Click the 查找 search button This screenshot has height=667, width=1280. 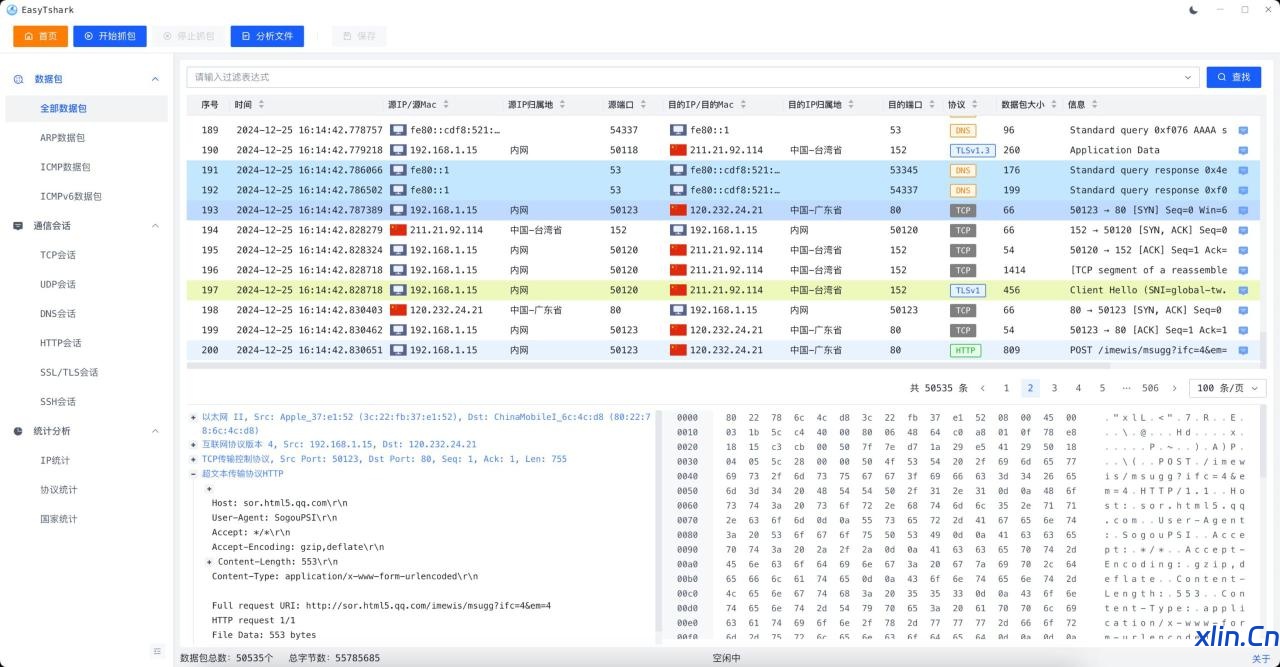[x=1233, y=77]
